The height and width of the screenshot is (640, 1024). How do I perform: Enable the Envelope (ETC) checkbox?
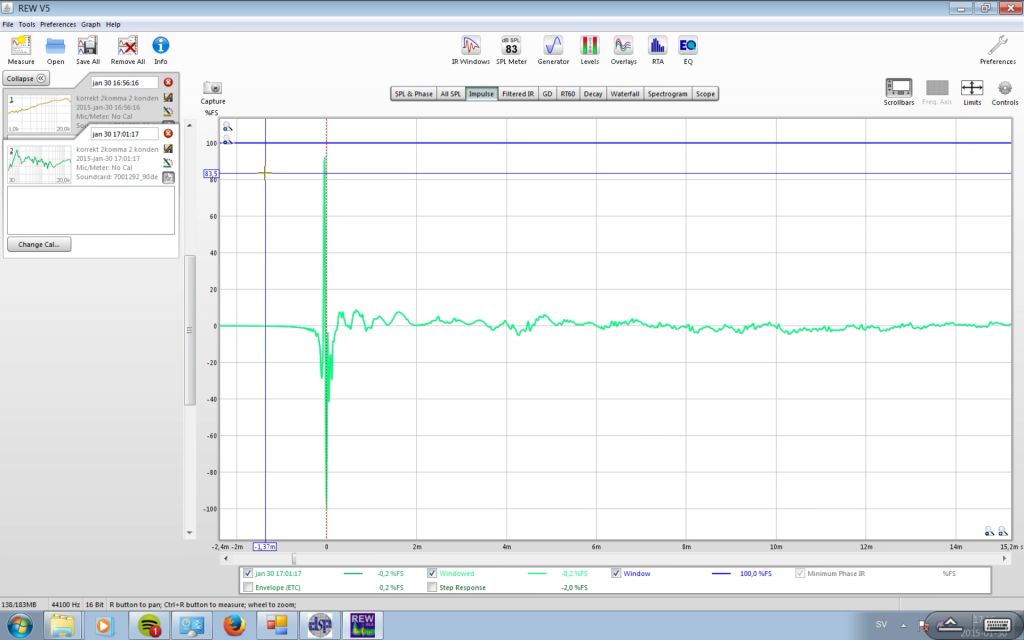[x=248, y=587]
